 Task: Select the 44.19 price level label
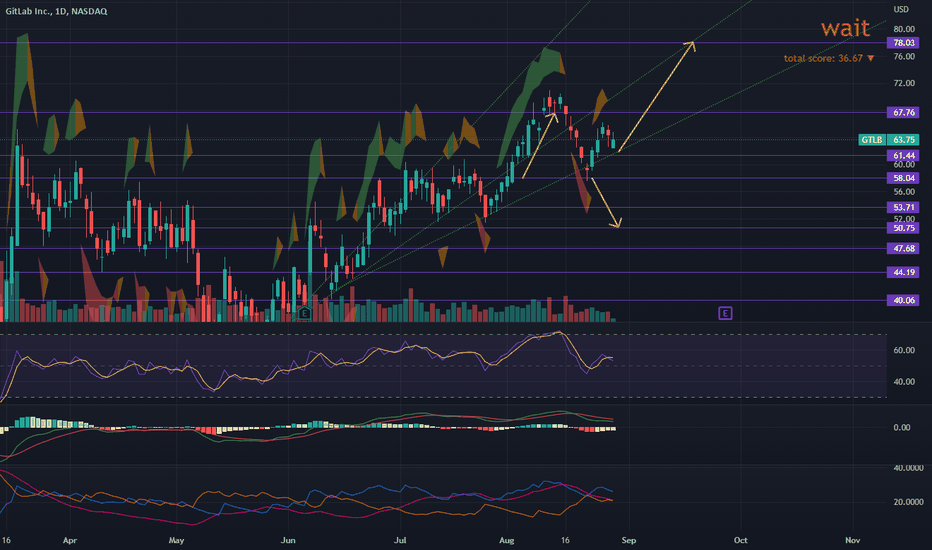coord(903,272)
